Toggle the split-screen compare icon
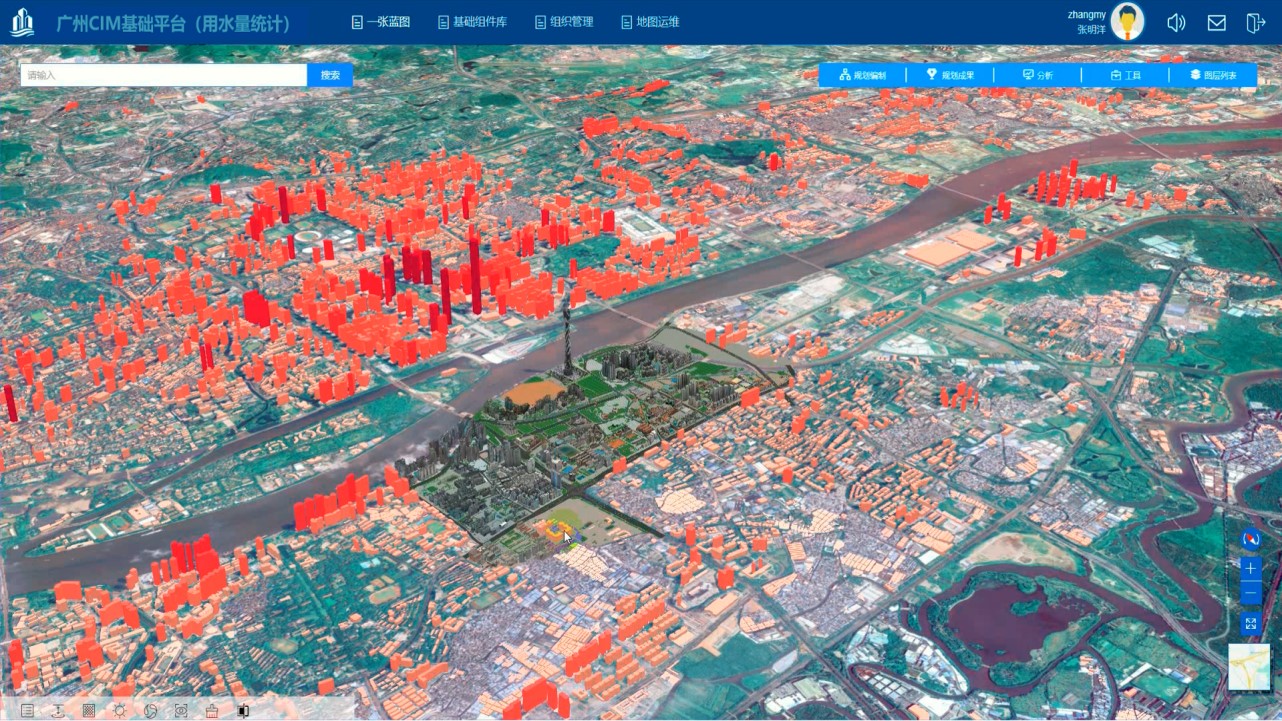The image size is (1282, 721). click(x=242, y=711)
